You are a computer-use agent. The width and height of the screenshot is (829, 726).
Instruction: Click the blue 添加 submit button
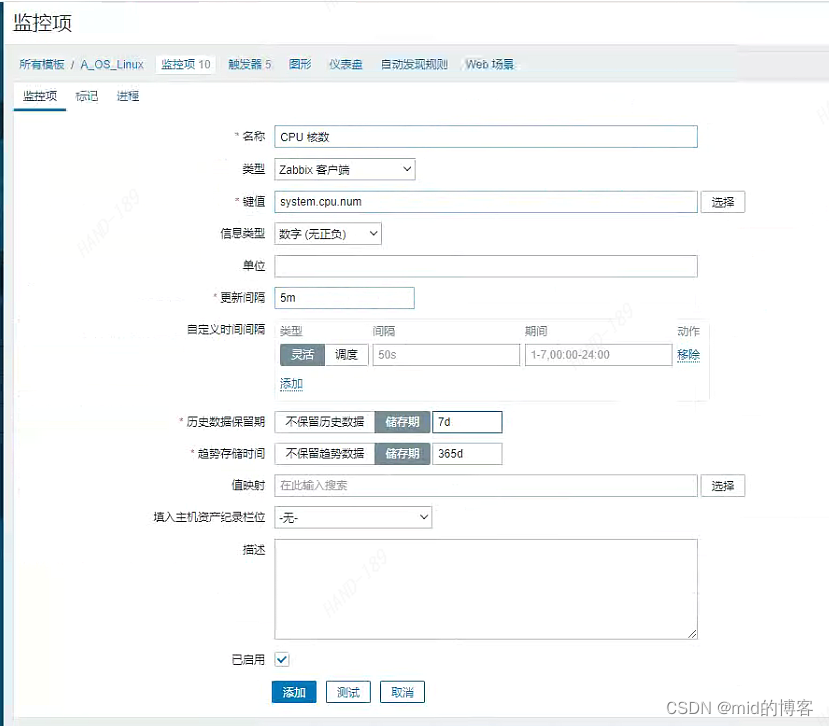(x=294, y=692)
